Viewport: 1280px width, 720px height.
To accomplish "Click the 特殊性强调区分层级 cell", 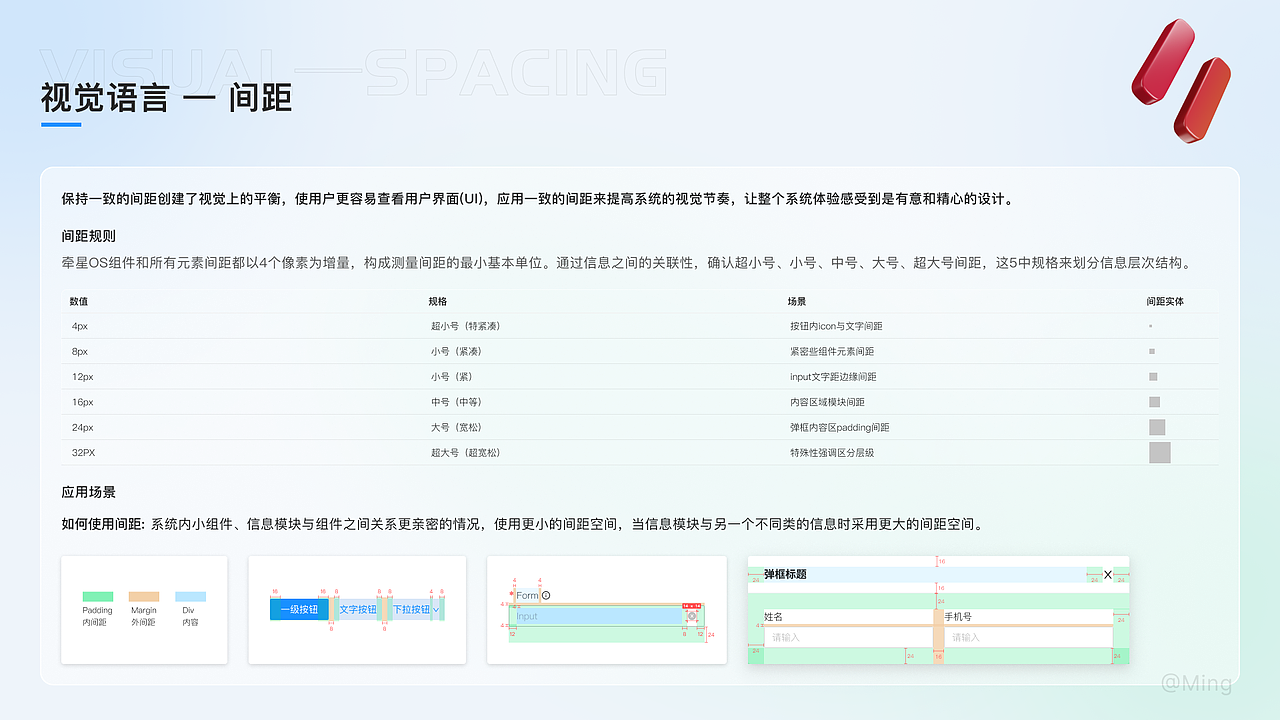I will (x=832, y=453).
